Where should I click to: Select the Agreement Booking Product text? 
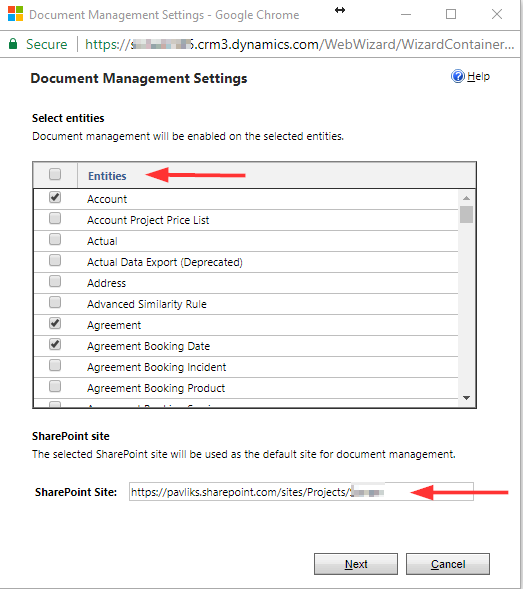tap(156, 388)
